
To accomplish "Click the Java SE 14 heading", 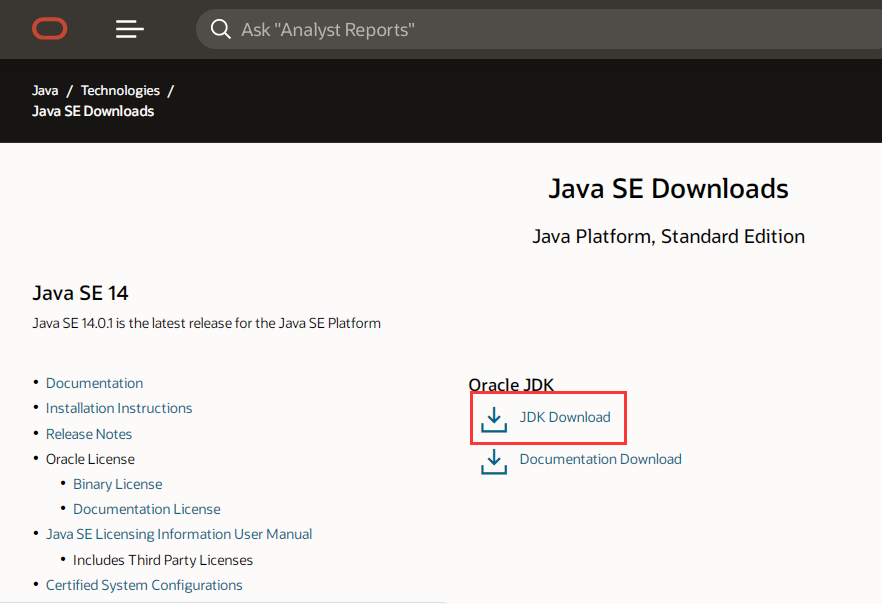I will 80,293.
